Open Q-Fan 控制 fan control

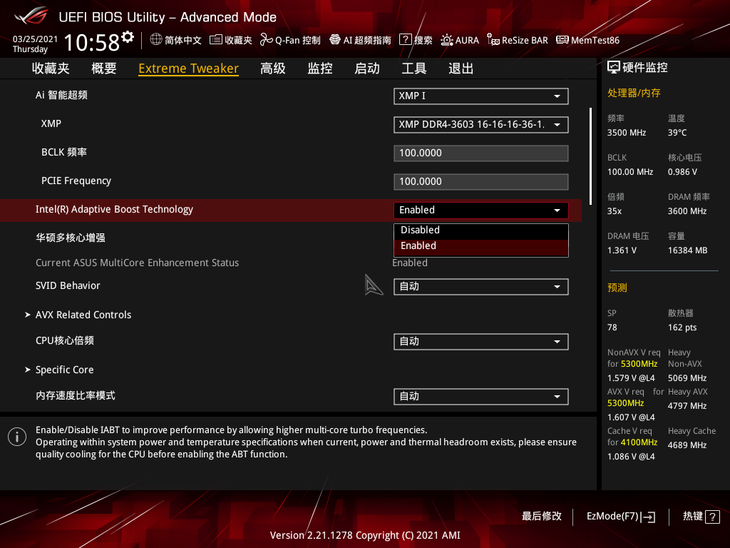pyautogui.click(x=291, y=40)
